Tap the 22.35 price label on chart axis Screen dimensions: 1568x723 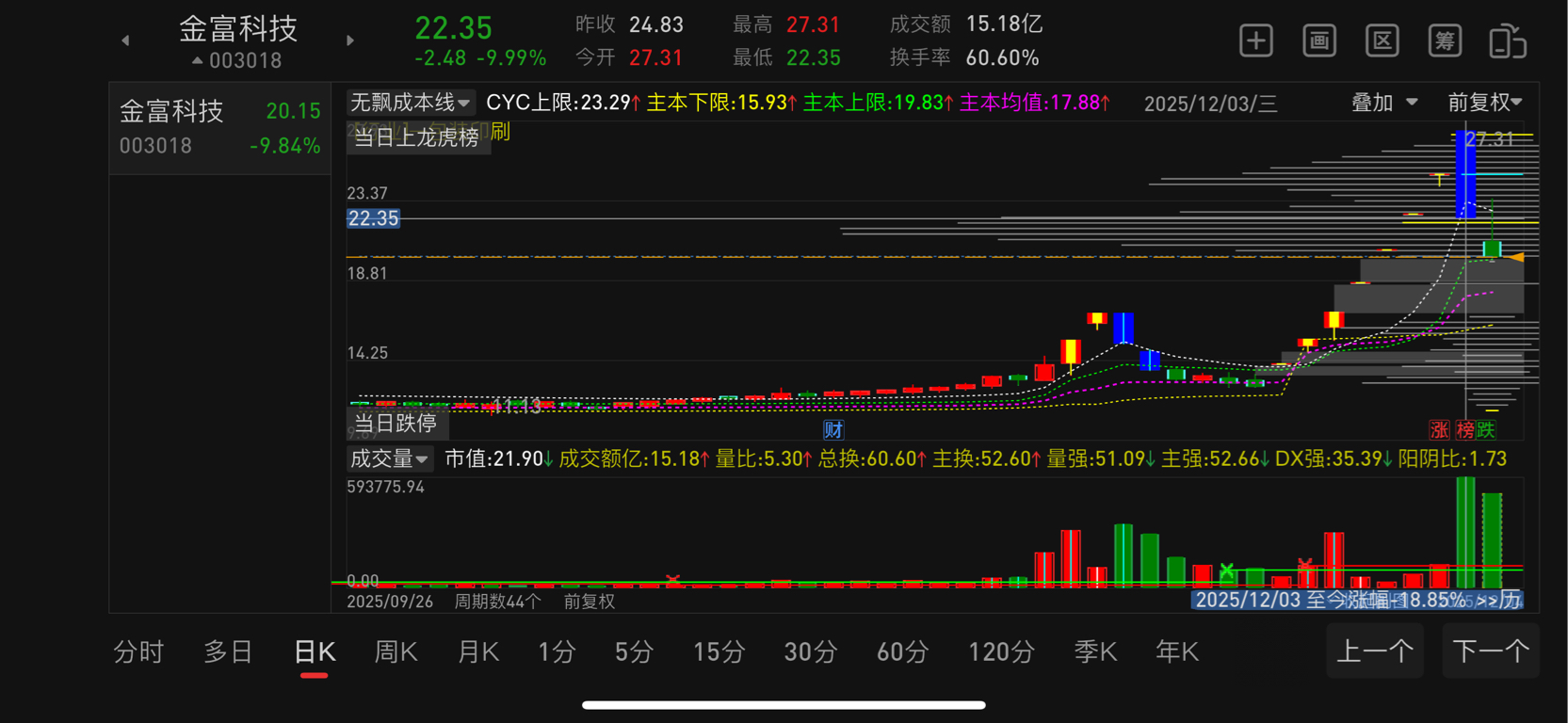[x=374, y=218]
